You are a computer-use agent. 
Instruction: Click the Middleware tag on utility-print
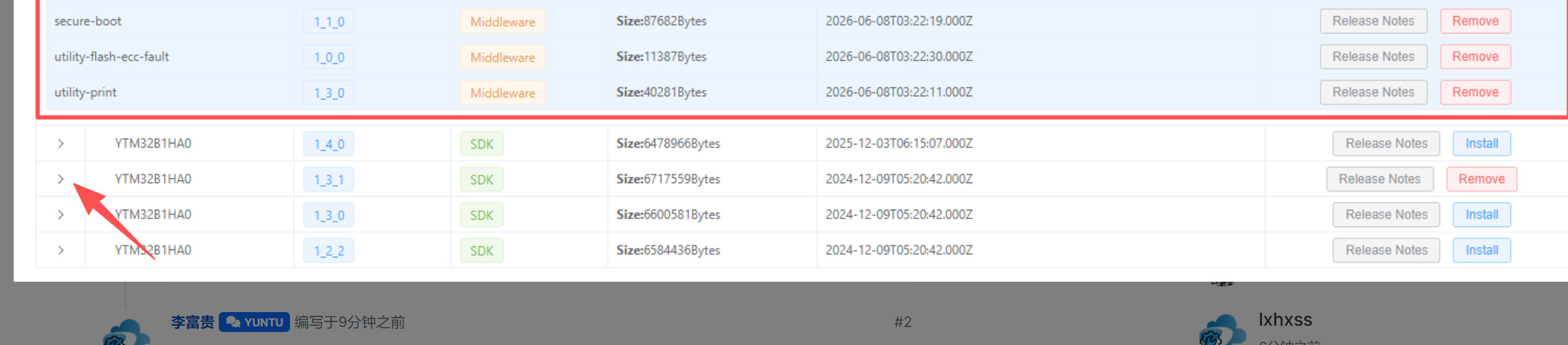[503, 93]
